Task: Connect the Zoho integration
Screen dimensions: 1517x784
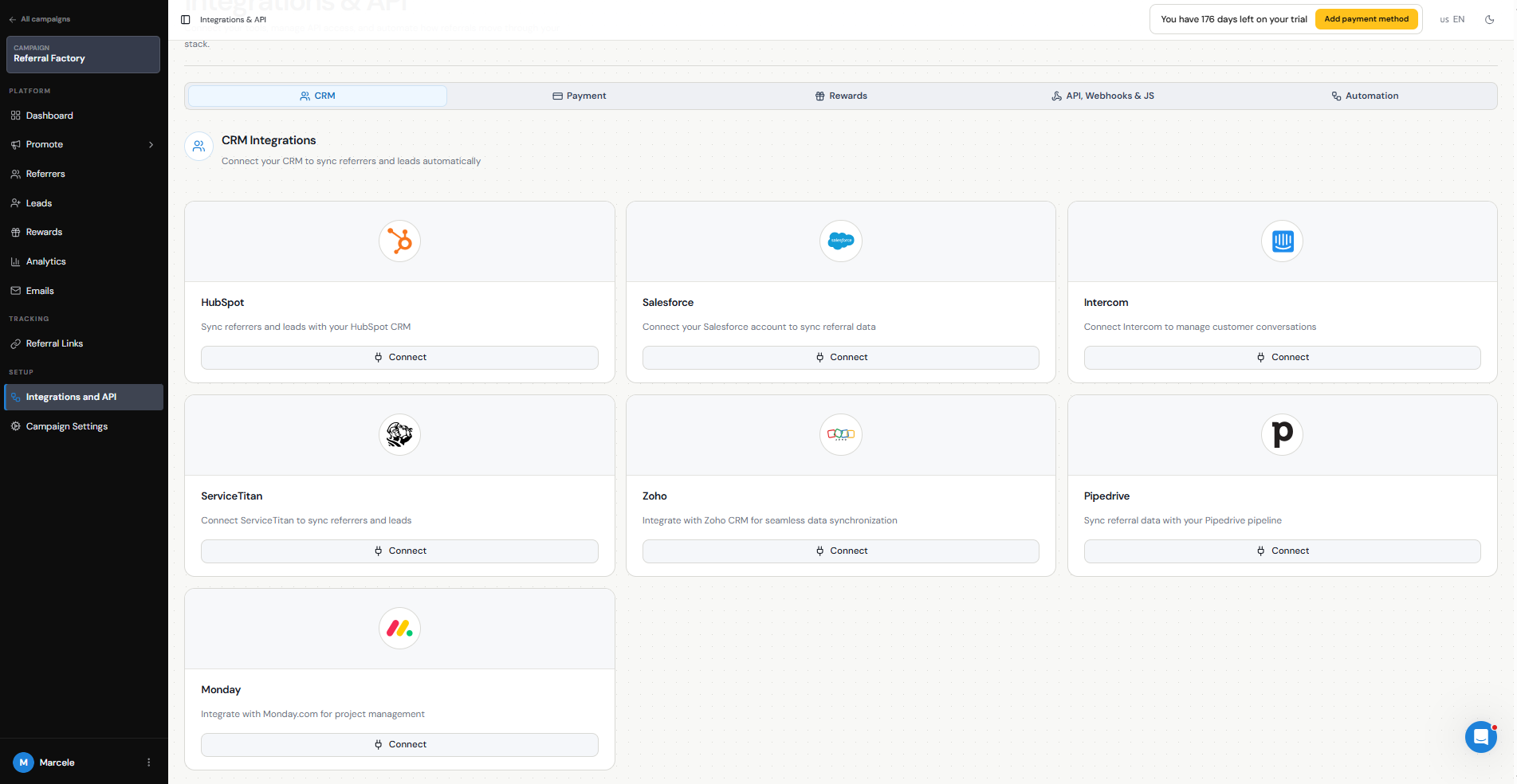Action: 841,551
